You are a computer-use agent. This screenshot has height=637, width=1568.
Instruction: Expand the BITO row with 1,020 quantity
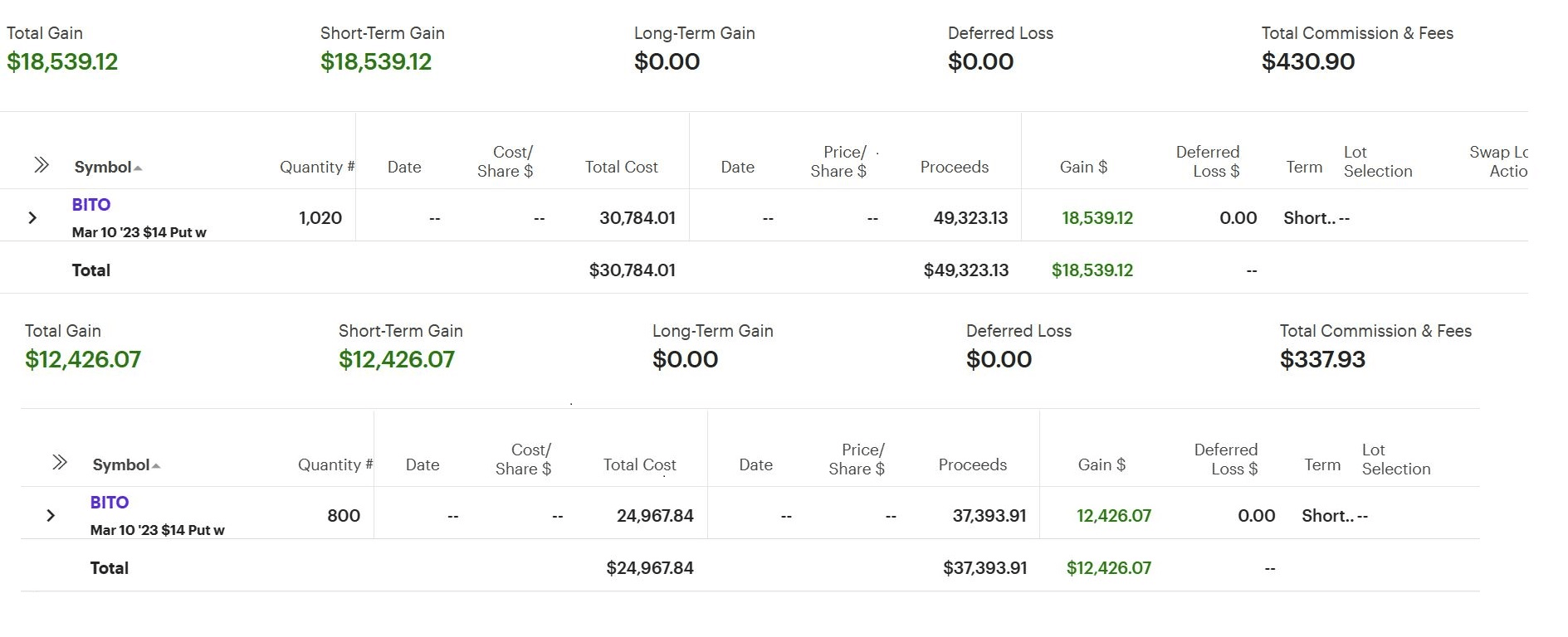[32, 218]
